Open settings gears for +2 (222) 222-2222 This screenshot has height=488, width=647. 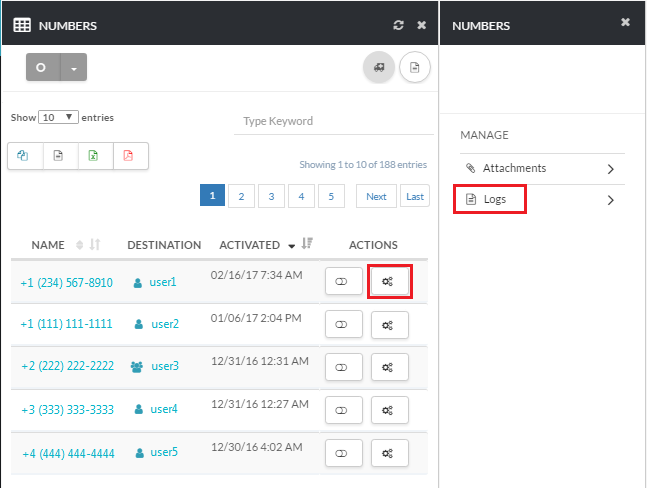click(x=389, y=368)
